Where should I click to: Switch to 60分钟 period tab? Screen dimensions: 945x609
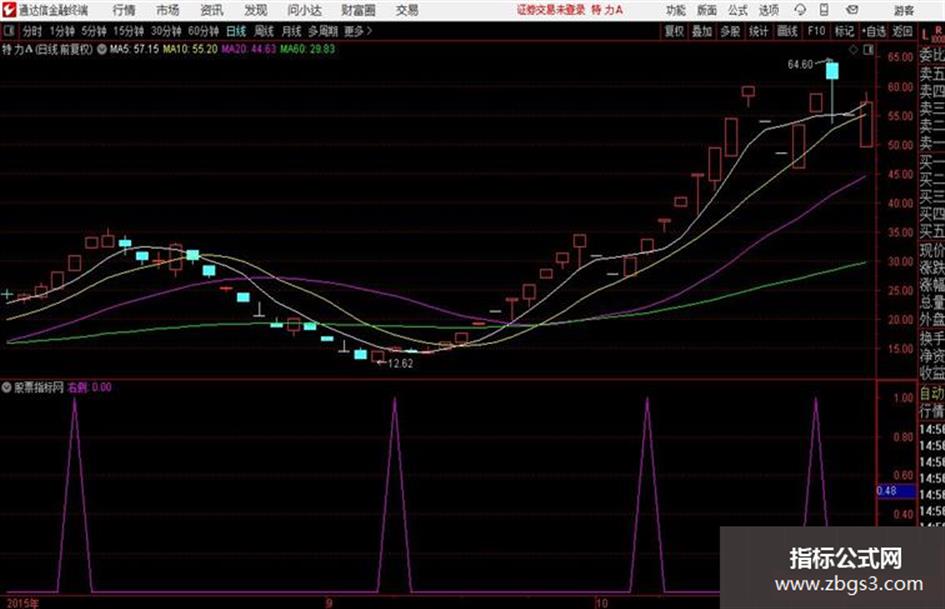[203, 31]
